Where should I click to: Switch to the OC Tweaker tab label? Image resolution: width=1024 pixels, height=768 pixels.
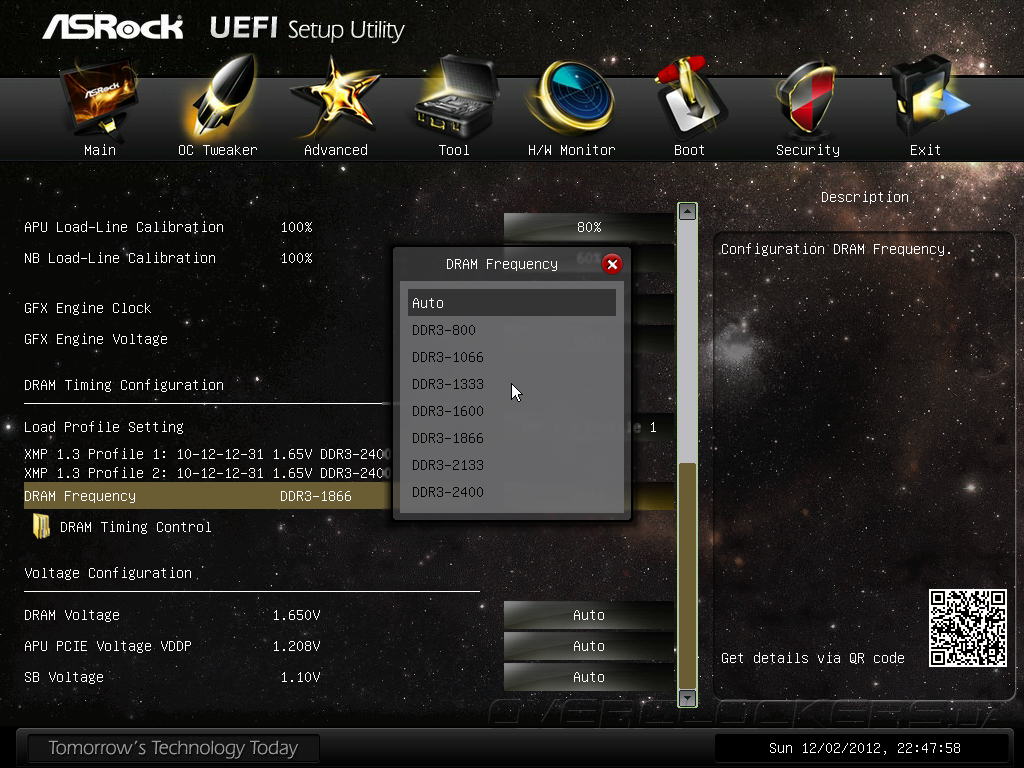[x=217, y=150]
